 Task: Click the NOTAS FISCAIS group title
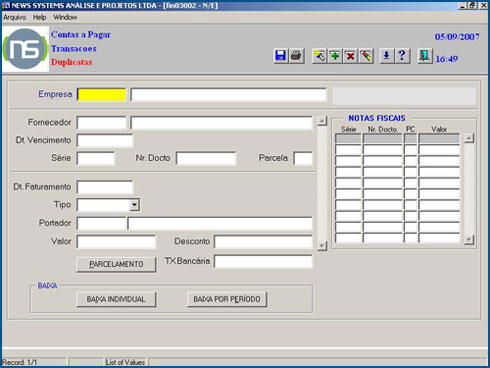click(x=377, y=118)
